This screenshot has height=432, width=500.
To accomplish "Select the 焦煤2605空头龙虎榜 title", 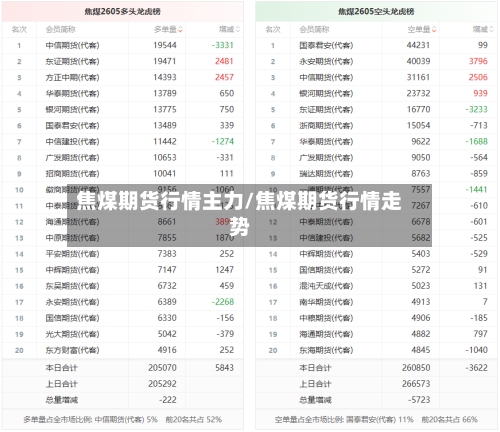I will click(376, 12).
